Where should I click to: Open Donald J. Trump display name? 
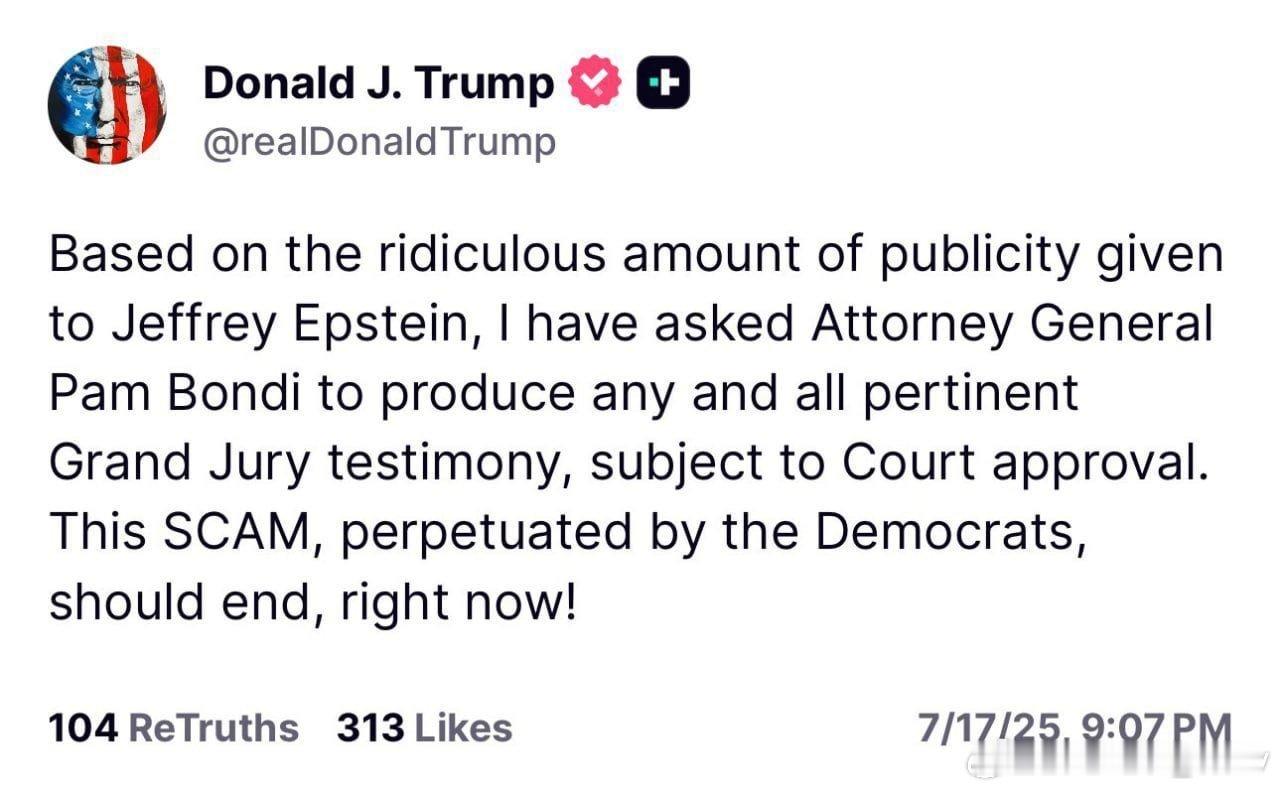378,84
